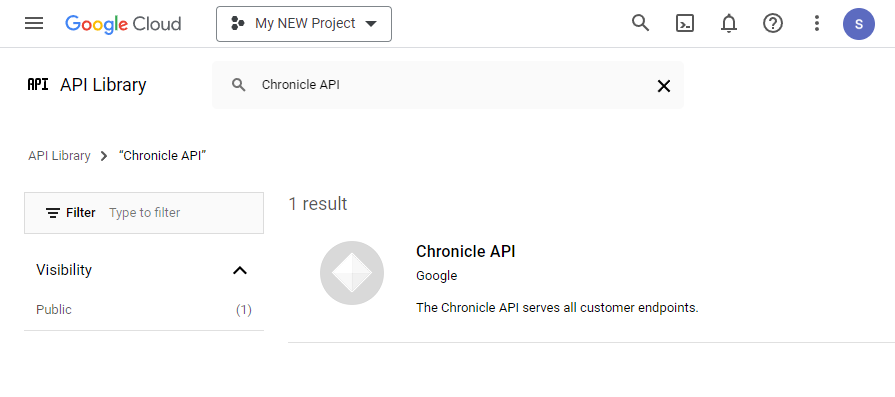
Task: Click the magnifier icon in API search box
Action: pos(239,85)
